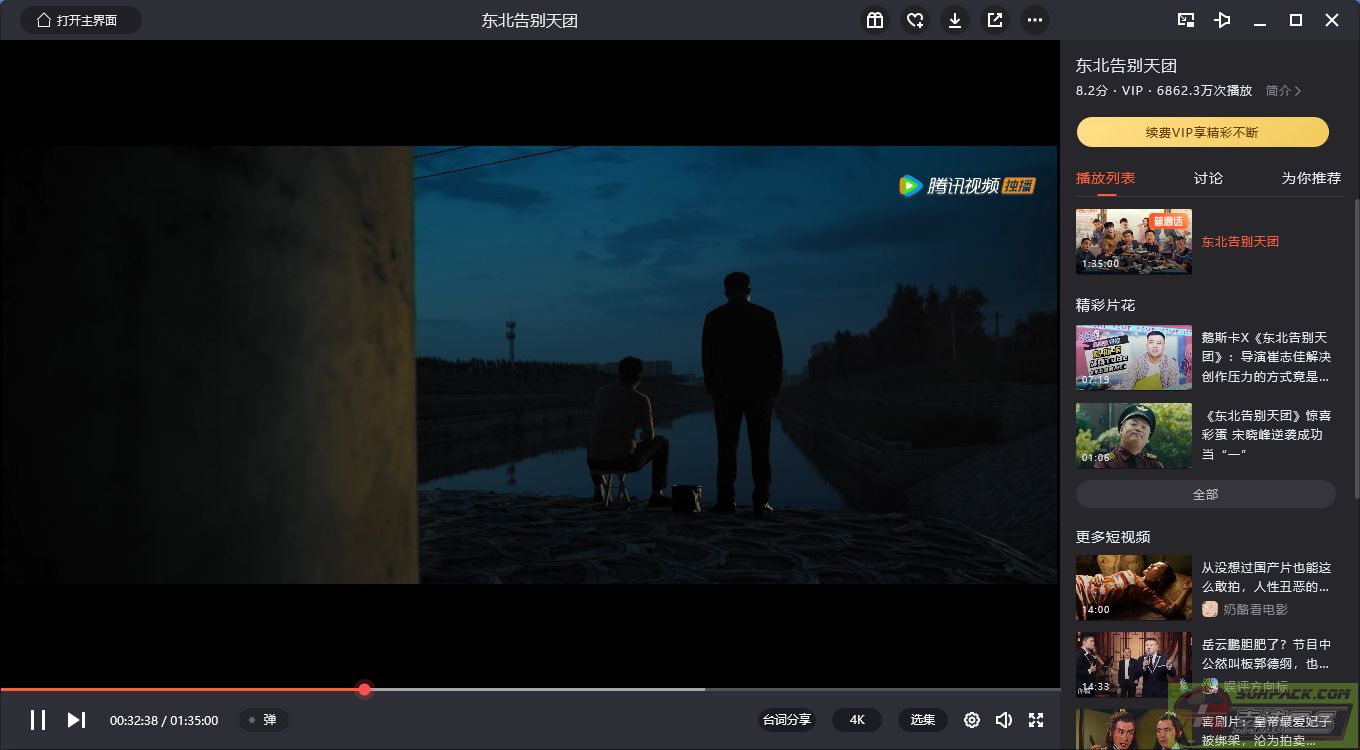1360x750 pixels.
Task: Click the 东北告别天团 playlist title in orange
Action: click(x=1240, y=241)
